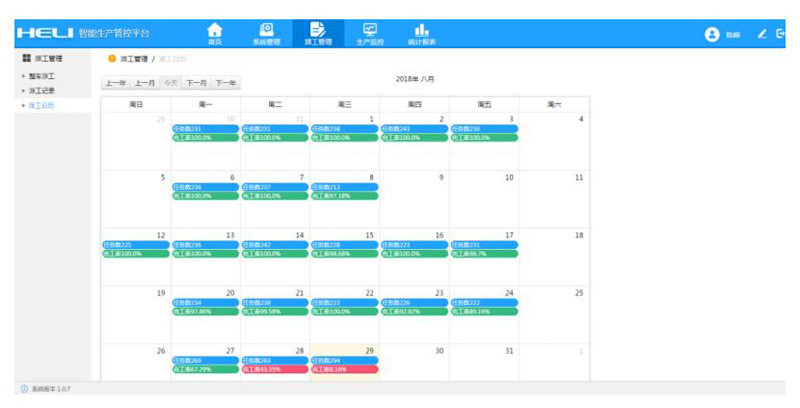Click the 派工管理 dispatch management icon
This screenshot has height=408, width=800.
tap(318, 33)
